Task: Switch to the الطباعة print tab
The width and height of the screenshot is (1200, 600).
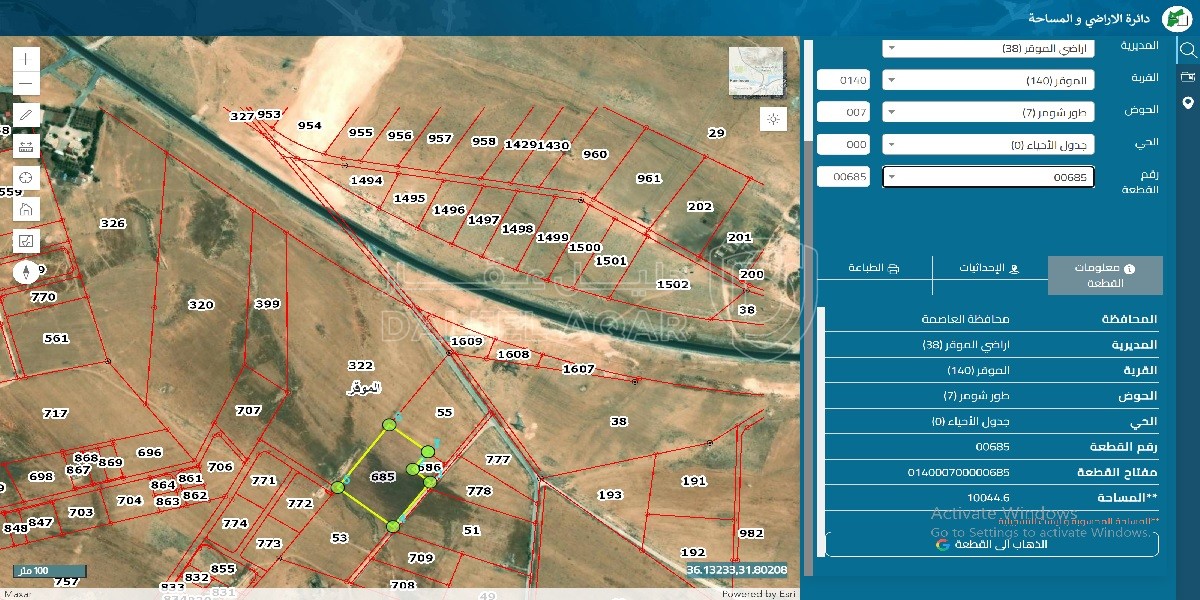Action: point(874,269)
